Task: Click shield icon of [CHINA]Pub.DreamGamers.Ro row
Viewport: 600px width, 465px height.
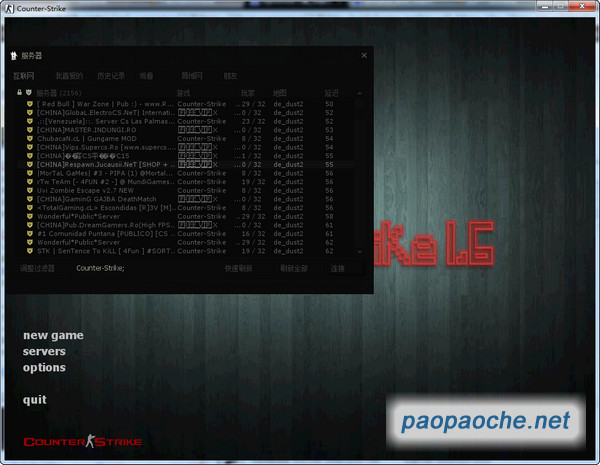Action: point(29,225)
